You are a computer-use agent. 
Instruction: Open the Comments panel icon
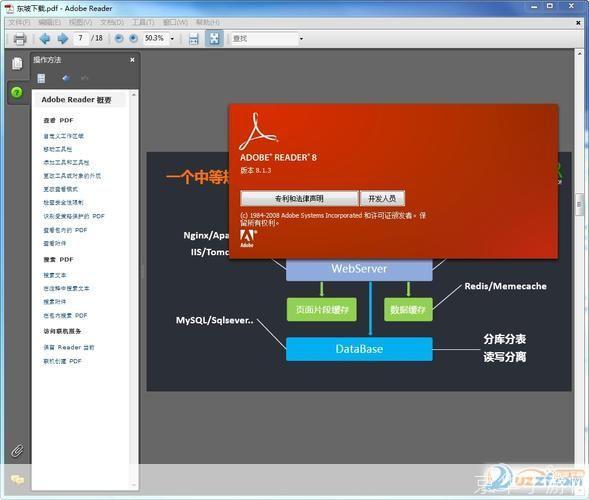[17, 479]
